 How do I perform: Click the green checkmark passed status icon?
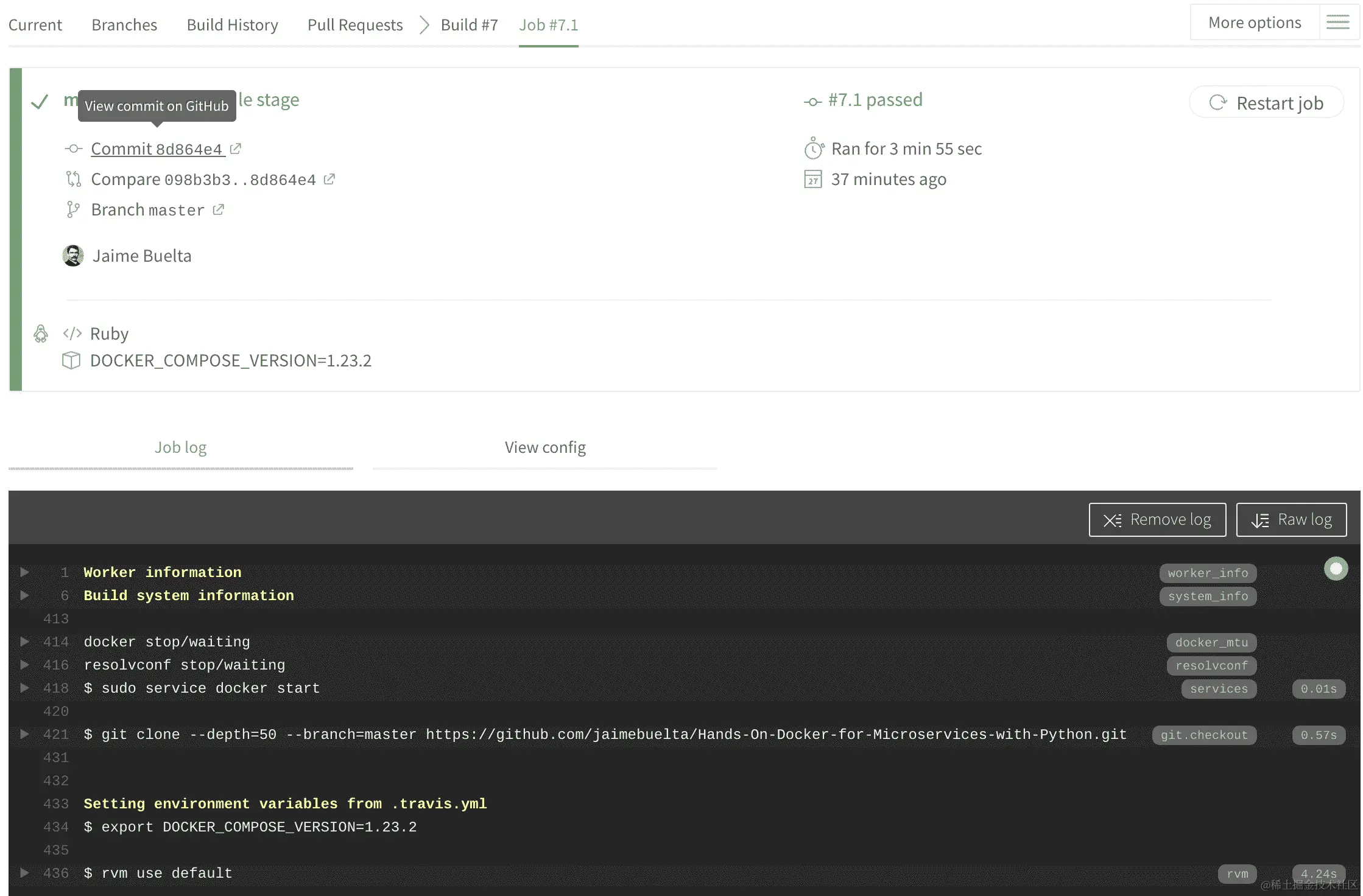point(40,102)
